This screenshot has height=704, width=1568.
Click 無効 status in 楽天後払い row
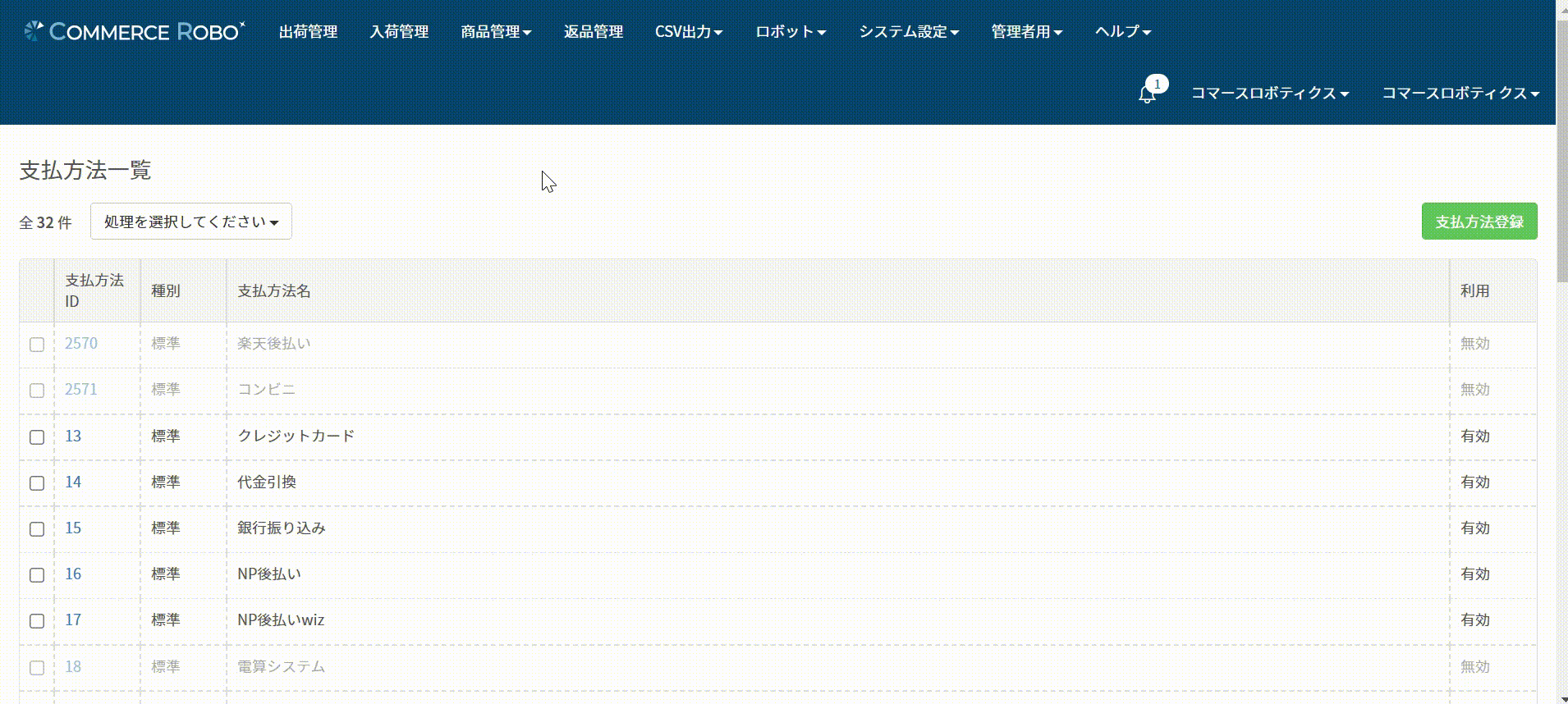pos(1474,343)
